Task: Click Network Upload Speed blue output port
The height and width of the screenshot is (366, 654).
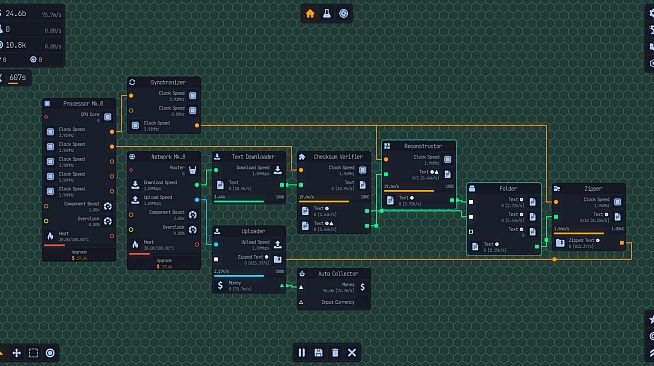Action: 197,200
